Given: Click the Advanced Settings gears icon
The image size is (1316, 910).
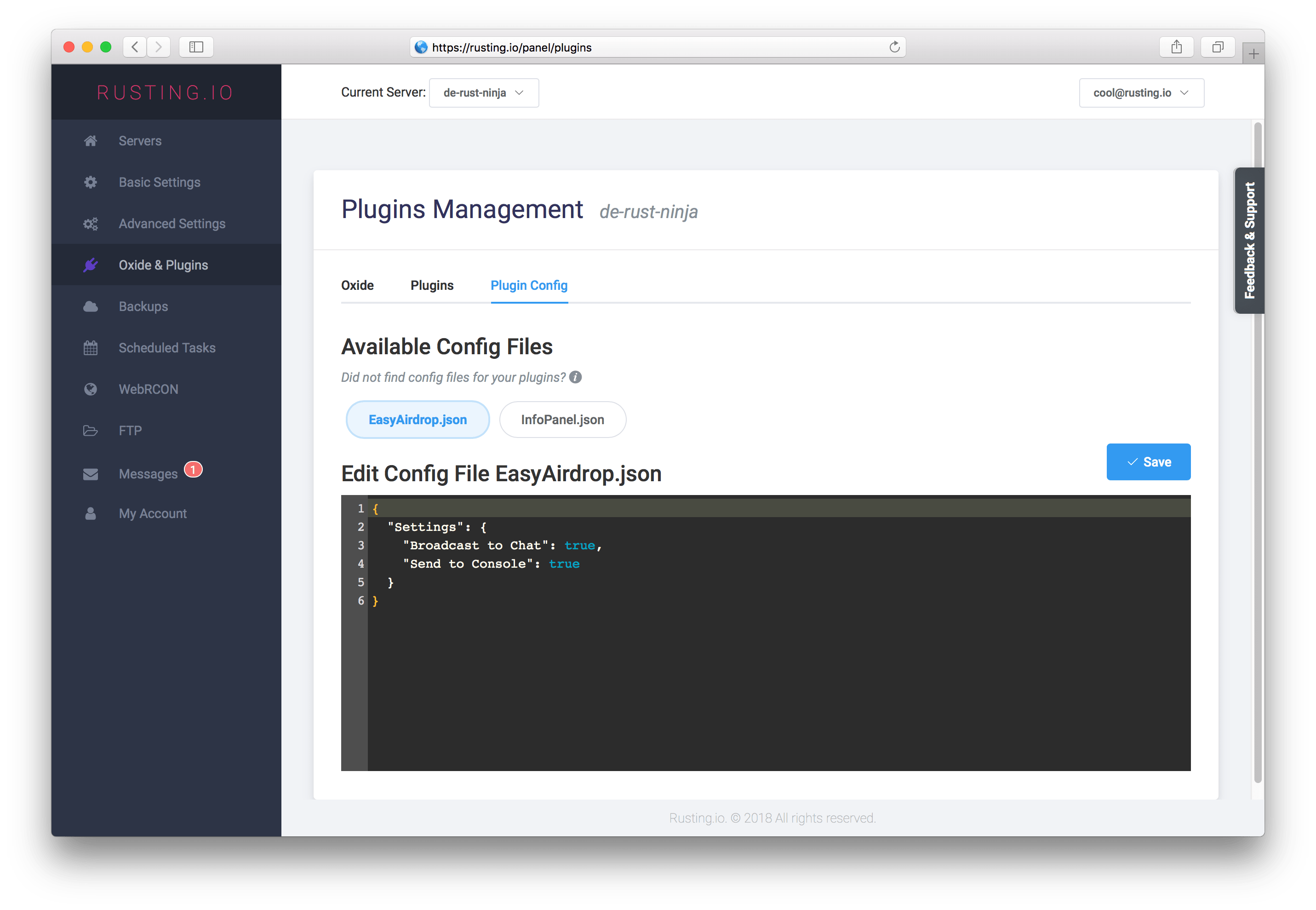Looking at the screenshot, I should tap(90, 224).
